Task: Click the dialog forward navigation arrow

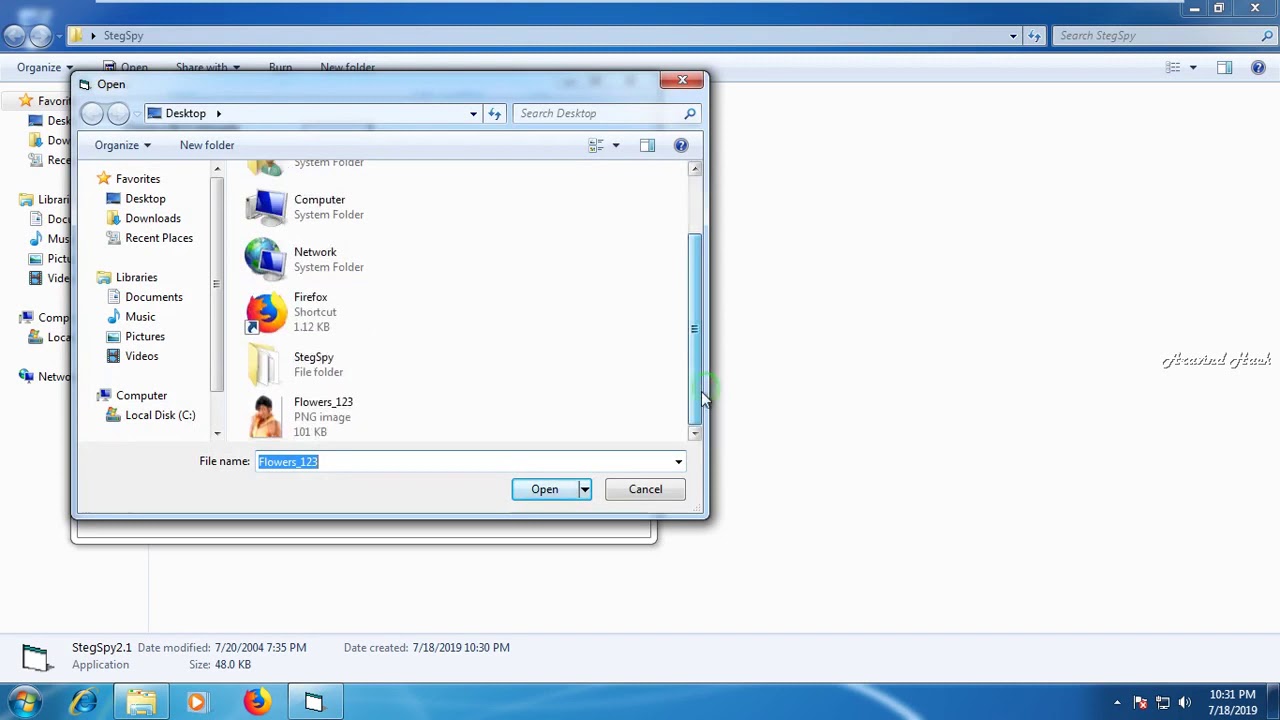Action: (x=118, y=113)
